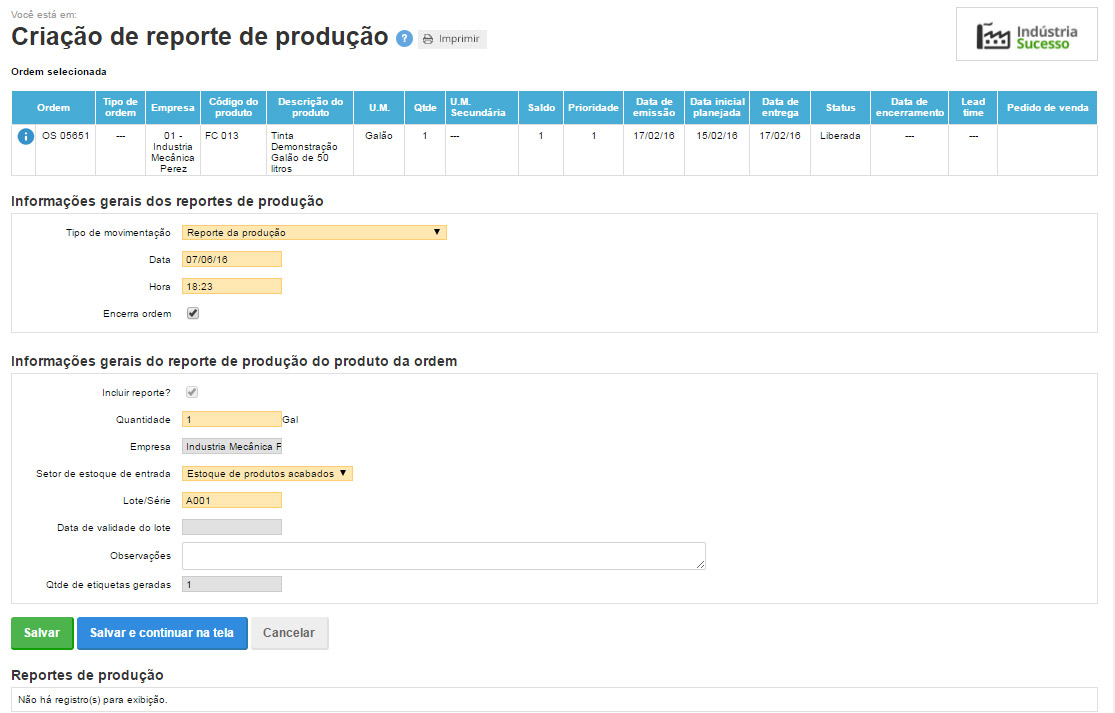Open the Tipo de movimentação dropdown

314,232
